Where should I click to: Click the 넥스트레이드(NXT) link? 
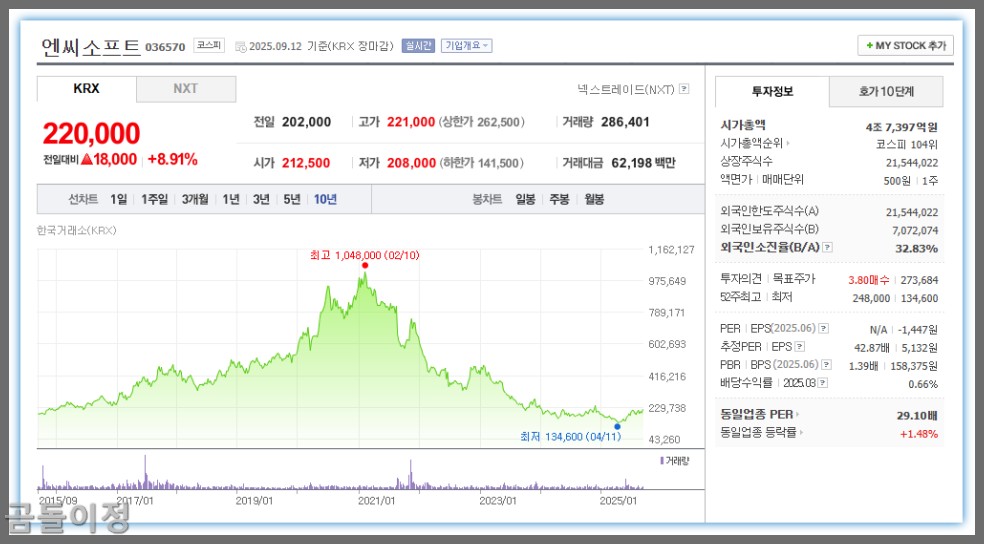[x=626, y=89]
